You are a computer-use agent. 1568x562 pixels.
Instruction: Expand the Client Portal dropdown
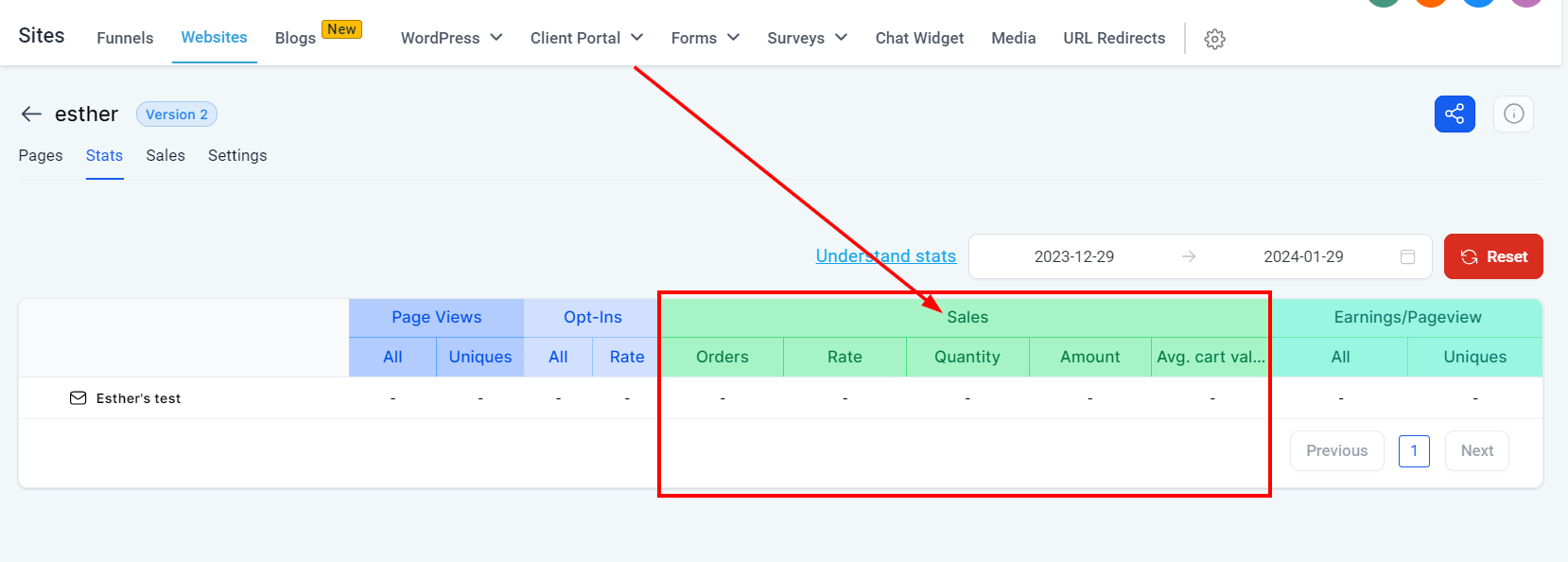pos(586,38)
